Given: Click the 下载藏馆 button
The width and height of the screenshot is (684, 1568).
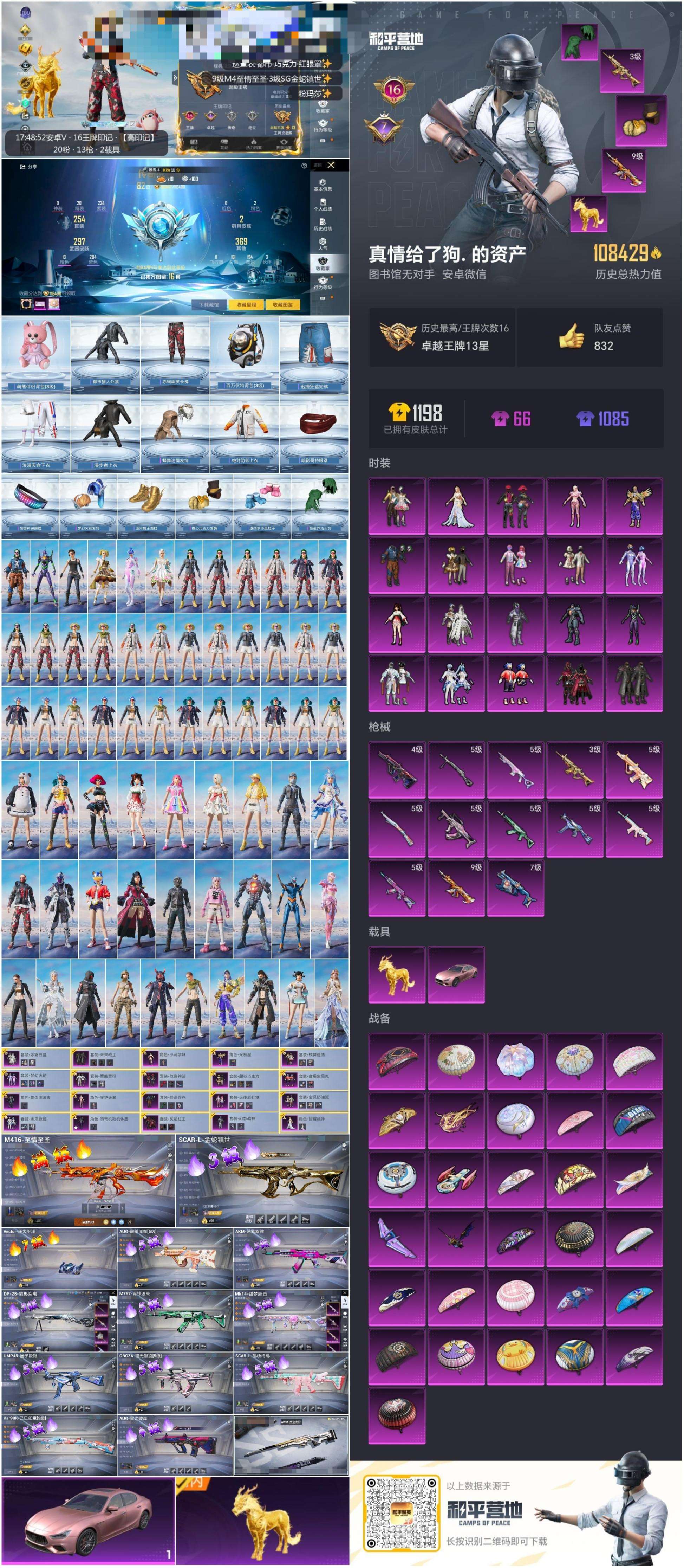Looking at the screenshot, I should [x=209, y=305].
